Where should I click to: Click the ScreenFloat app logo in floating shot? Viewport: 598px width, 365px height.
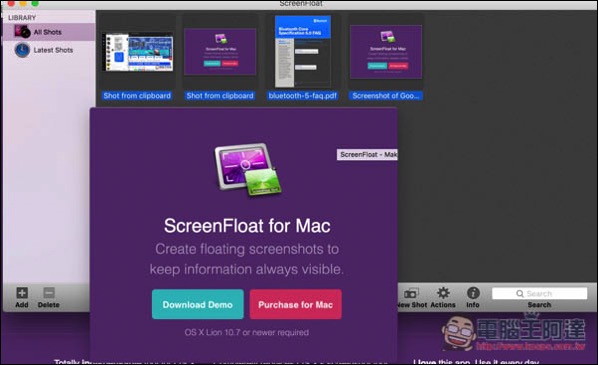(x=248, y=170)
